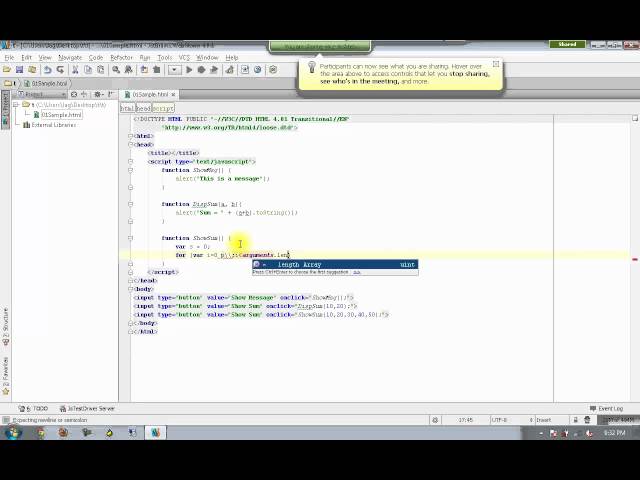Click the Open folder toolbar icon
Image resolution: width=640 pixels, height=480 pixels.
(x=7, y=70)
